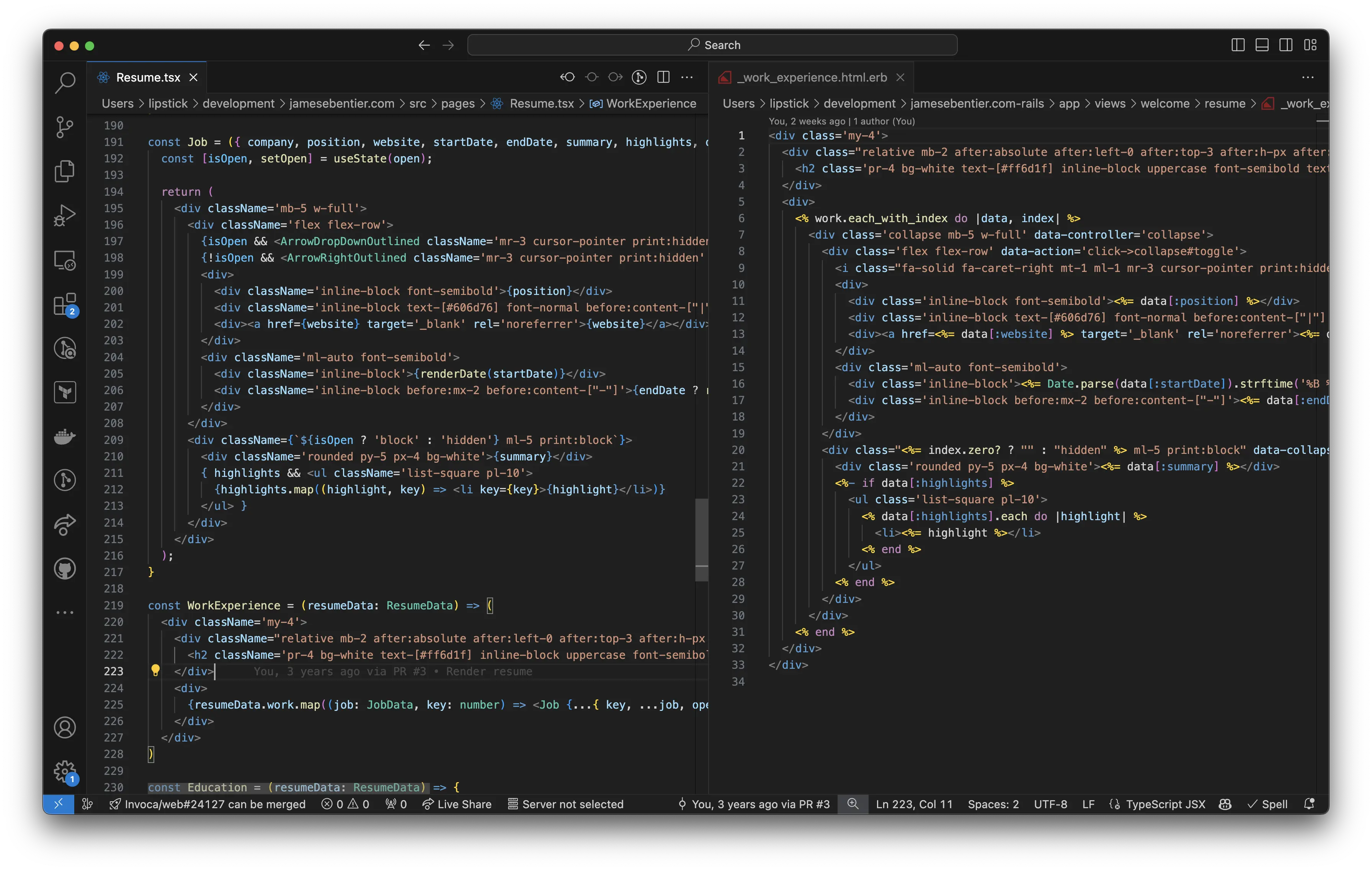Open the GitHub view
Screen dimensions: 1372x871
(x=65, y=569)
